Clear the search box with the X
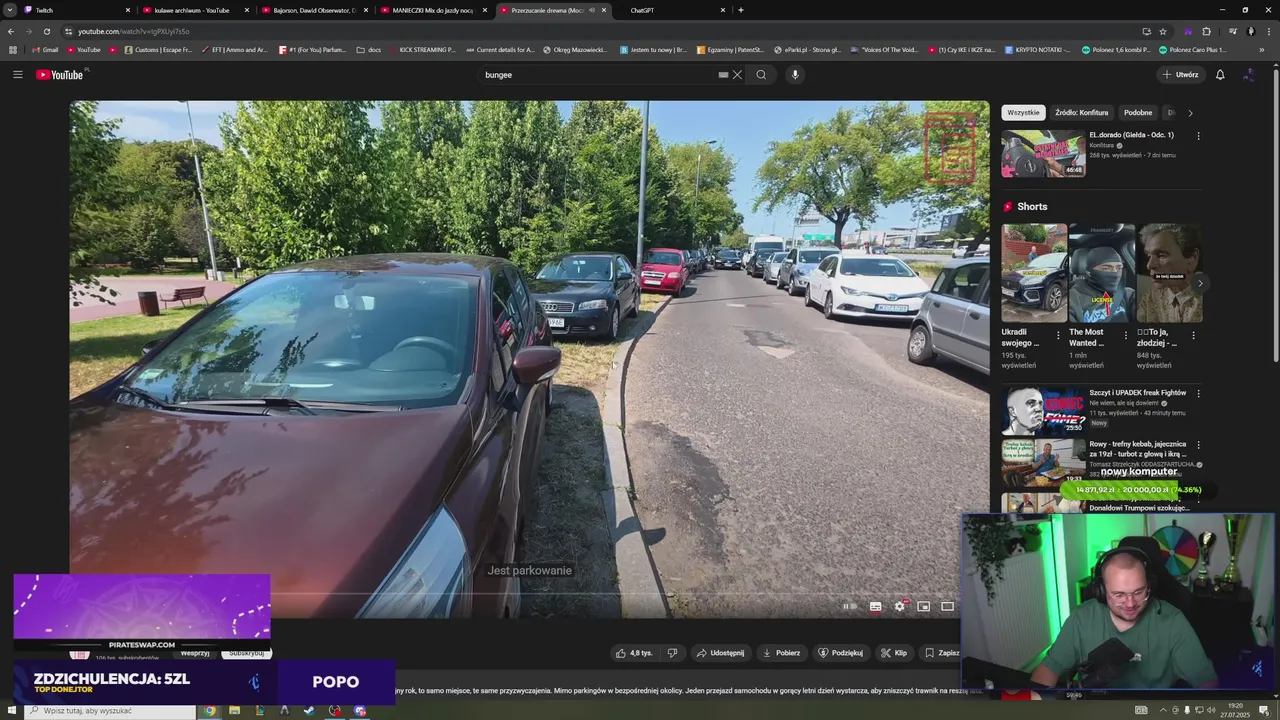This screenshot has height=720, width=1280. pyautogui.click(x=737, y=74)
